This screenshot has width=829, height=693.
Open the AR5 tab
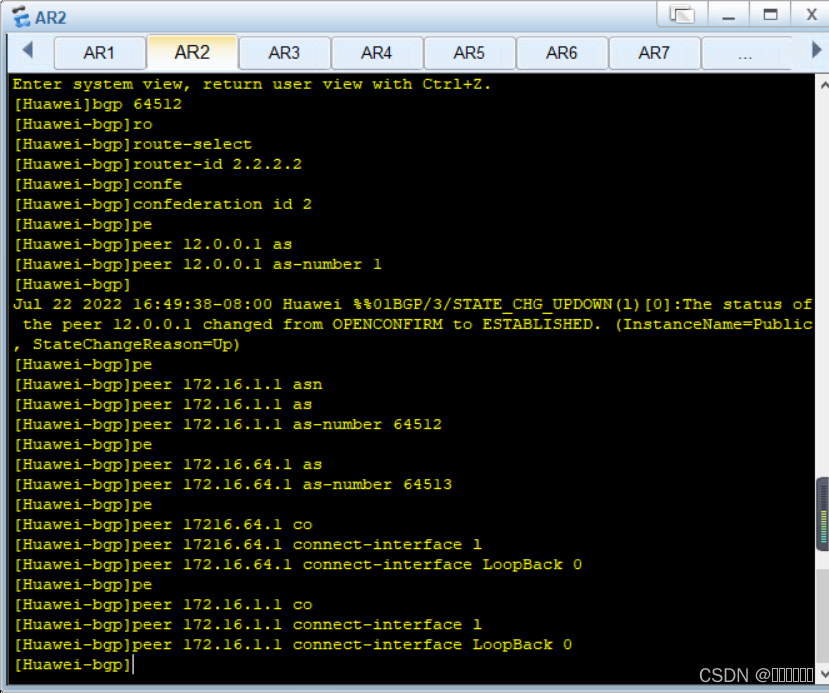tap(469, 53)
